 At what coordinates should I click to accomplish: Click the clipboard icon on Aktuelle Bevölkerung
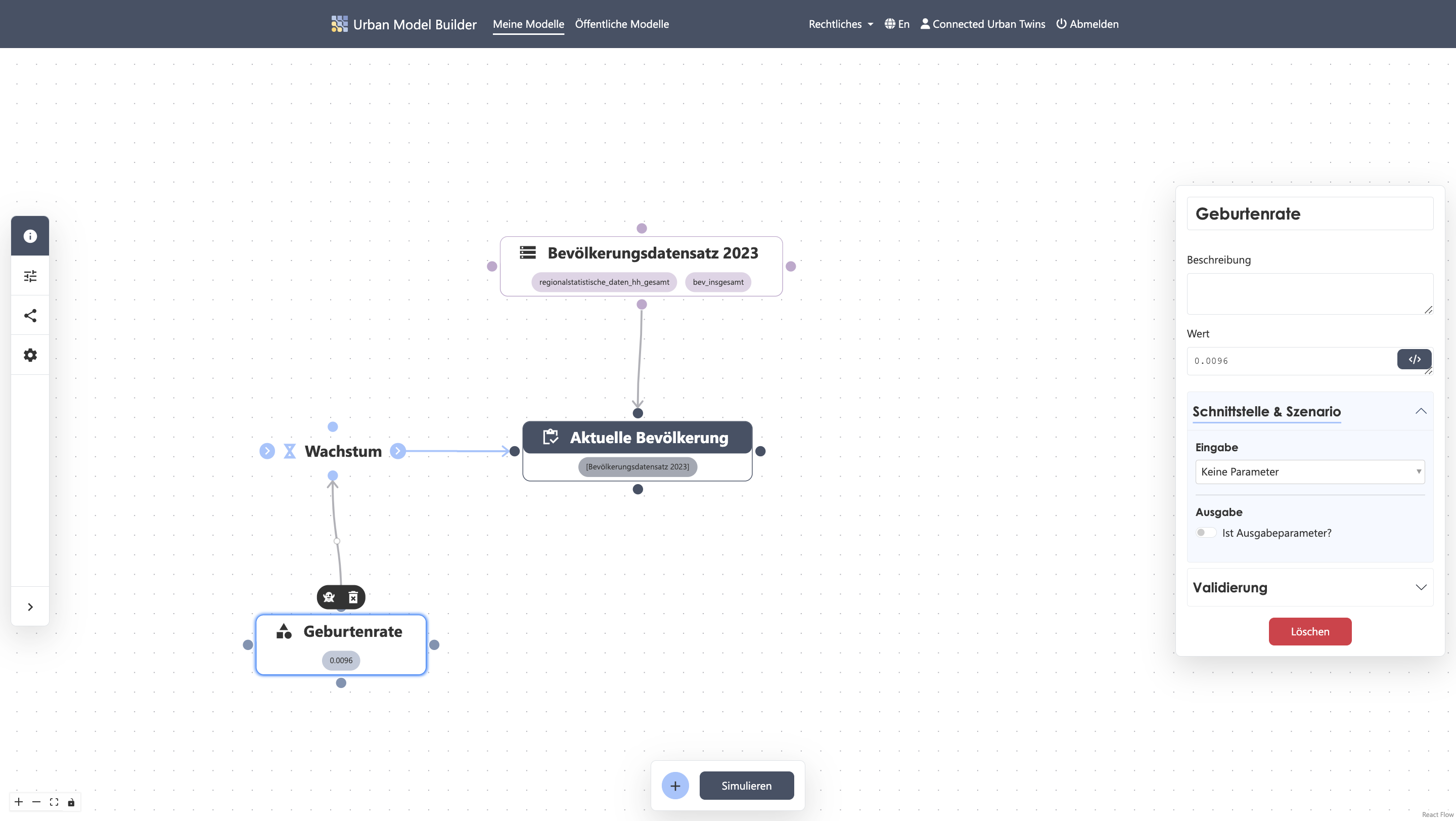tap(551, 437)
